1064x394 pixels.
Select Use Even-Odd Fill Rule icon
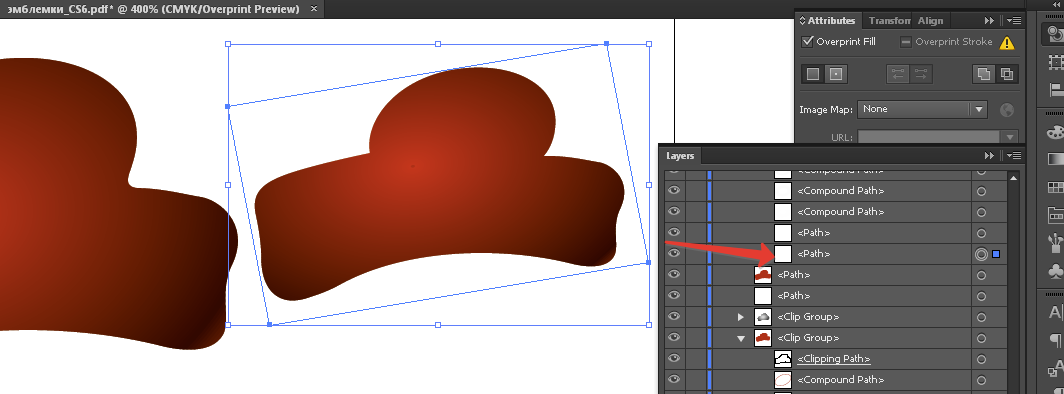[1007, 74]
